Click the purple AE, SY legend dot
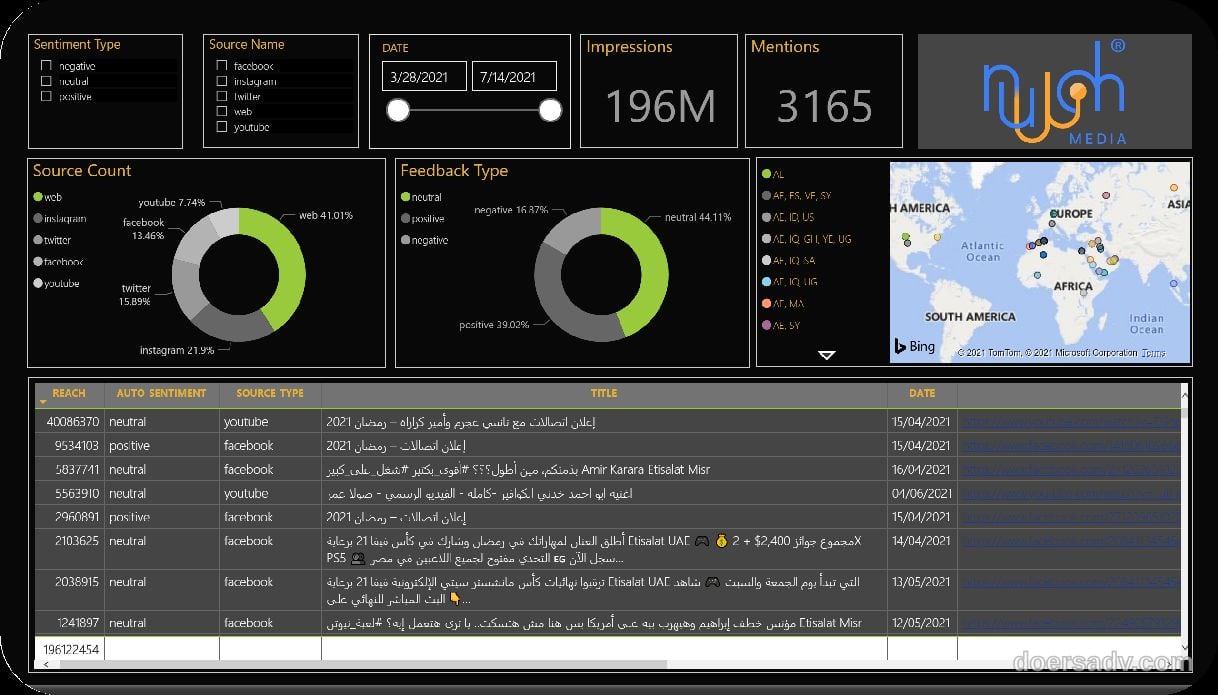This screenshot has height=695, width=1218. [766, 326]
